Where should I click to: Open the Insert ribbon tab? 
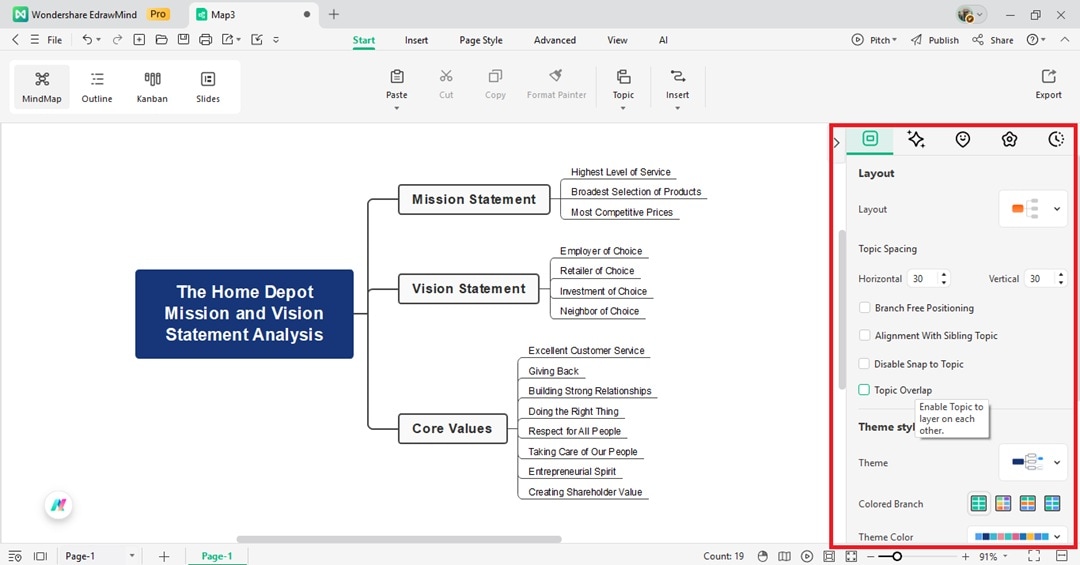(416, 40)
